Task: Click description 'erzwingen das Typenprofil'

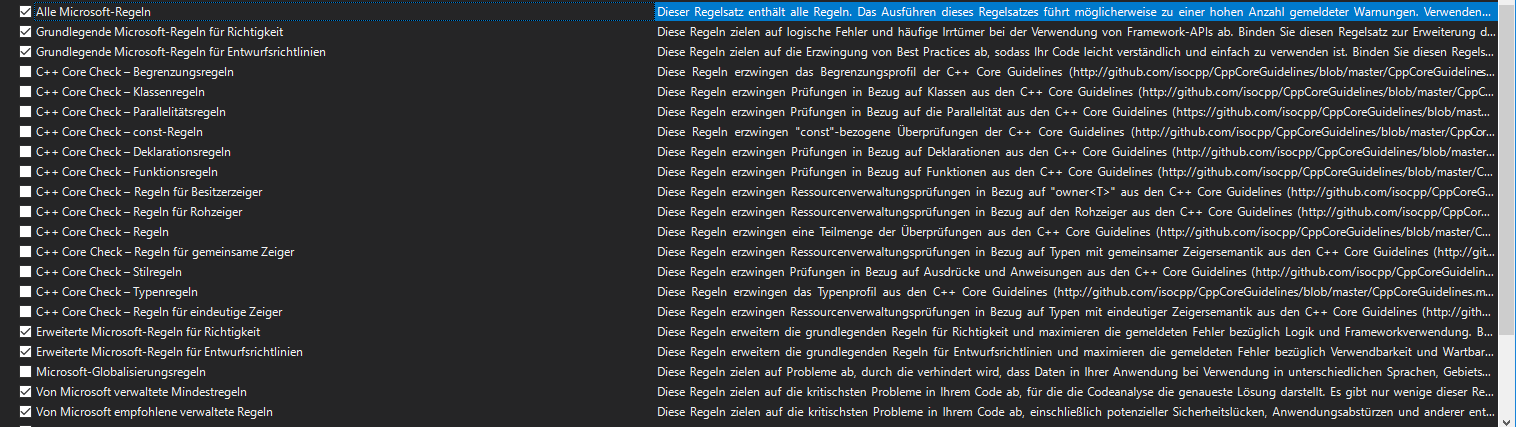Action: [1077, 291]
